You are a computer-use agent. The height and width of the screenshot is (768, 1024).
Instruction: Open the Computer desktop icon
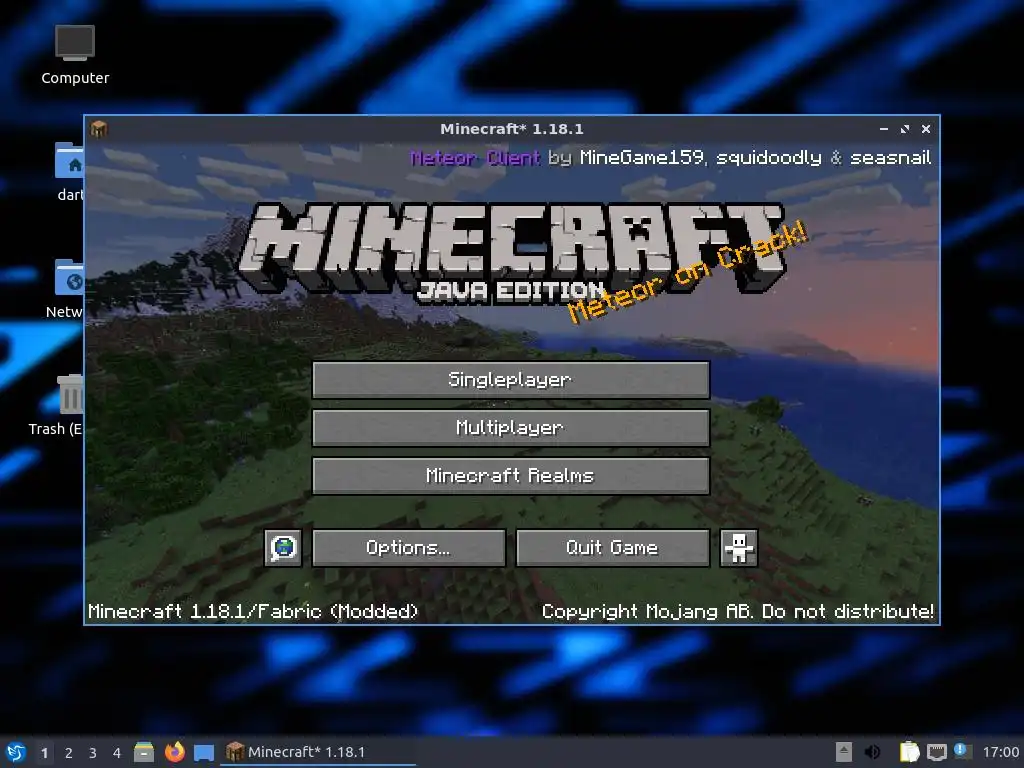coord(75,55)
